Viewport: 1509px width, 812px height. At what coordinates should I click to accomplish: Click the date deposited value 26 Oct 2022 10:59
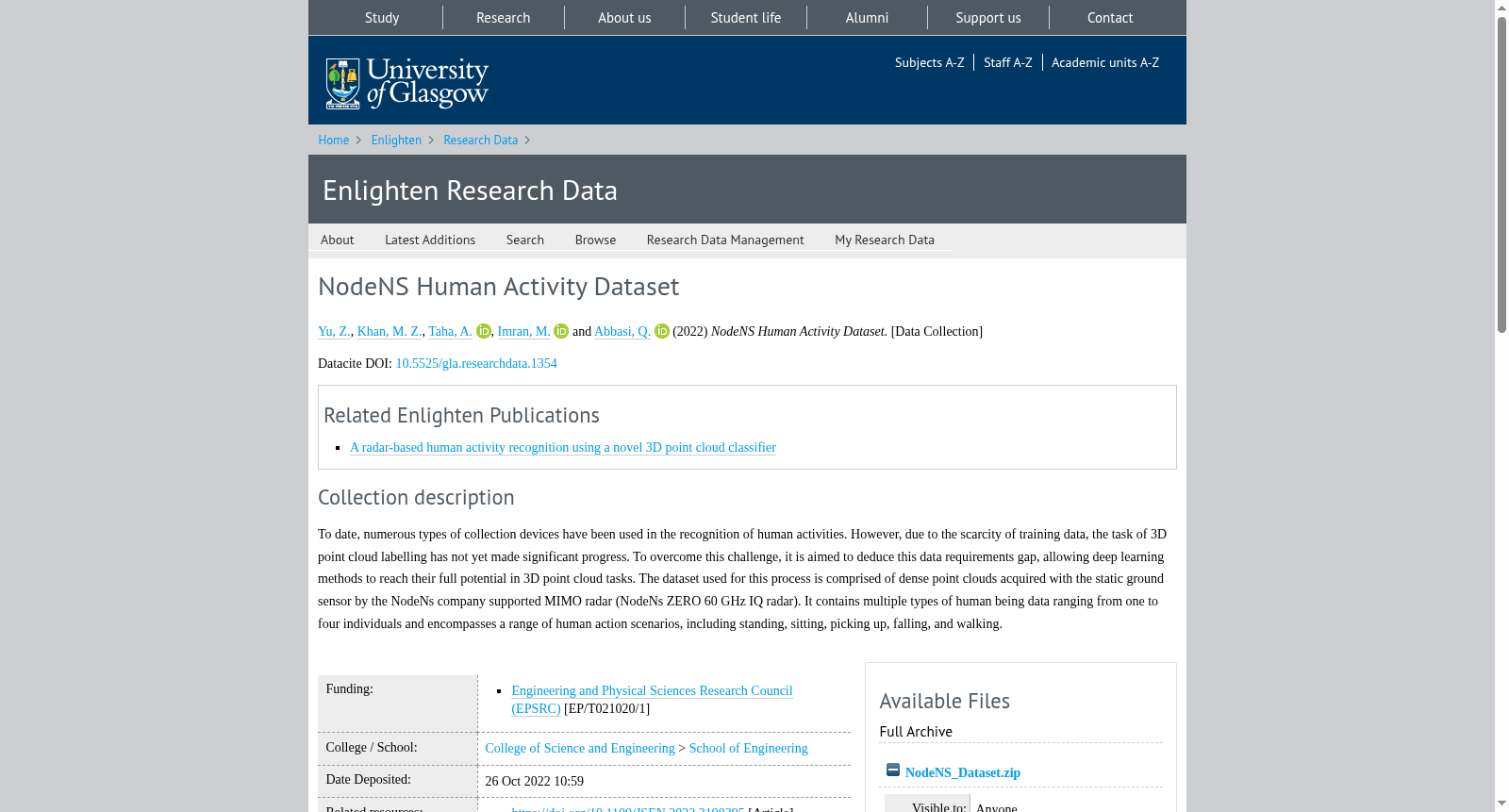coord(534,781)
